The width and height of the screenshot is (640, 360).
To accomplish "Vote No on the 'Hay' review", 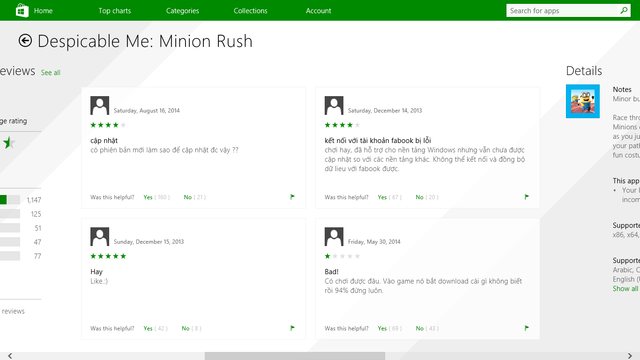I will click(186, 328).
